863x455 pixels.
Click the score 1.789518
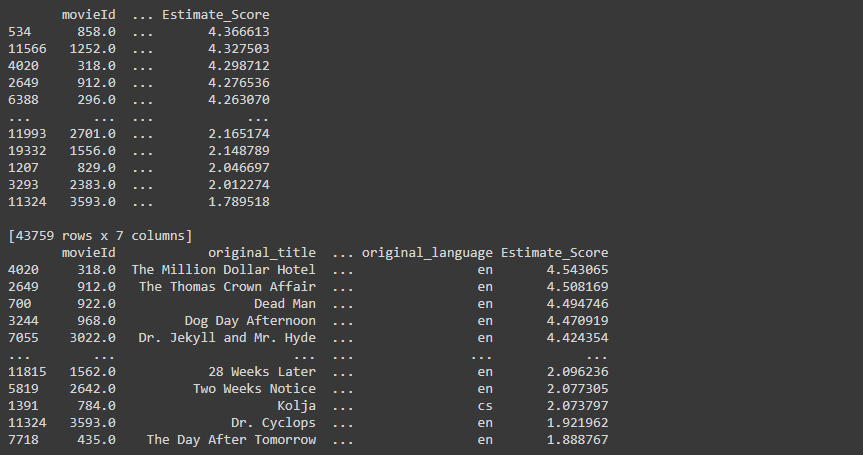pyautogui.click(x=239, y=202)
